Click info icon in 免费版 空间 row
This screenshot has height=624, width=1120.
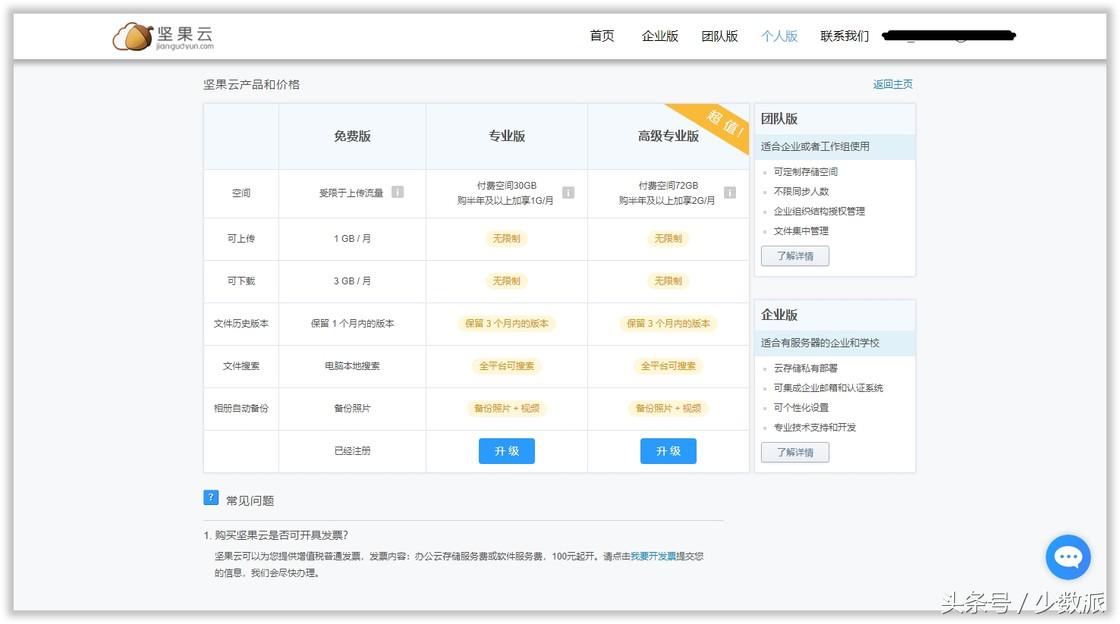[397, 192]
